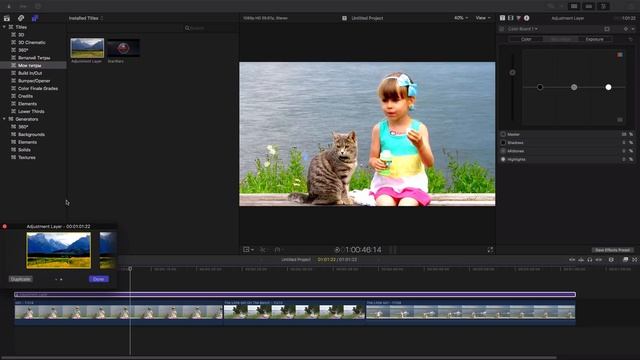Select the Build In/Out titles category
The height and width of the screenshot is (360, 640).
(30, 73)
